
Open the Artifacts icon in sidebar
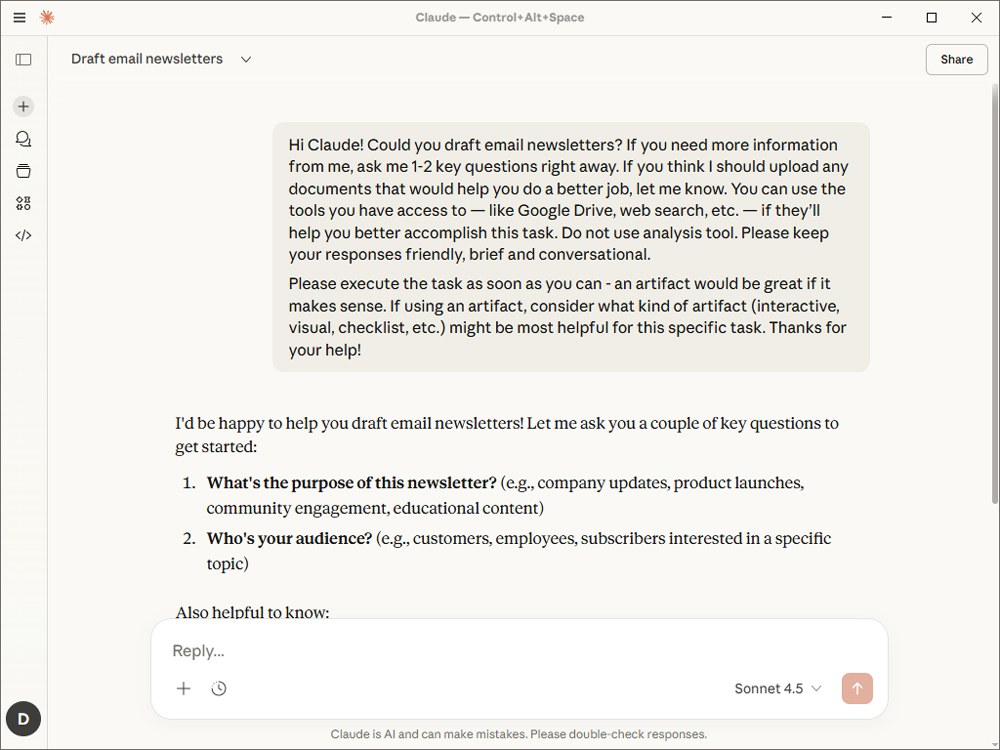point(23,203)
